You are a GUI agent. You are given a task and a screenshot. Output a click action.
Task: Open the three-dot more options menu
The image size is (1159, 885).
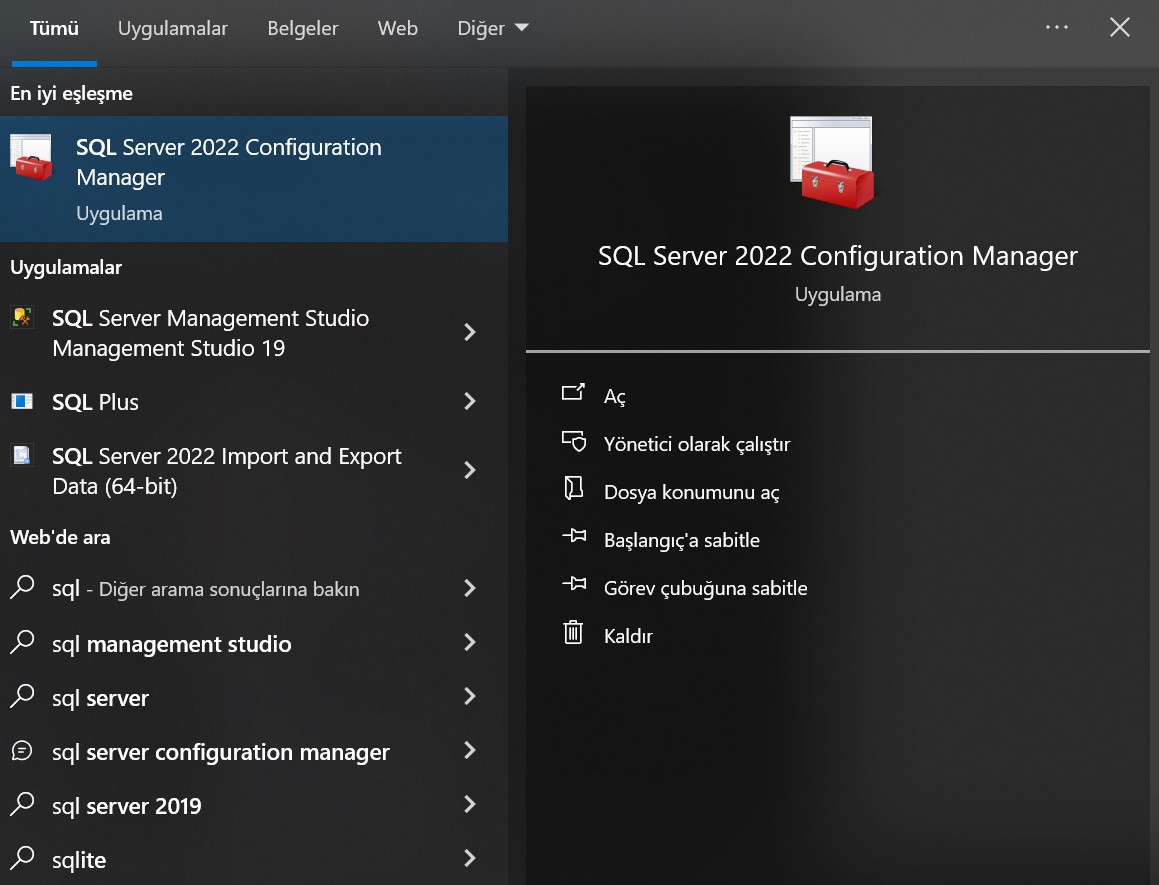click(x=1056, y=28)
